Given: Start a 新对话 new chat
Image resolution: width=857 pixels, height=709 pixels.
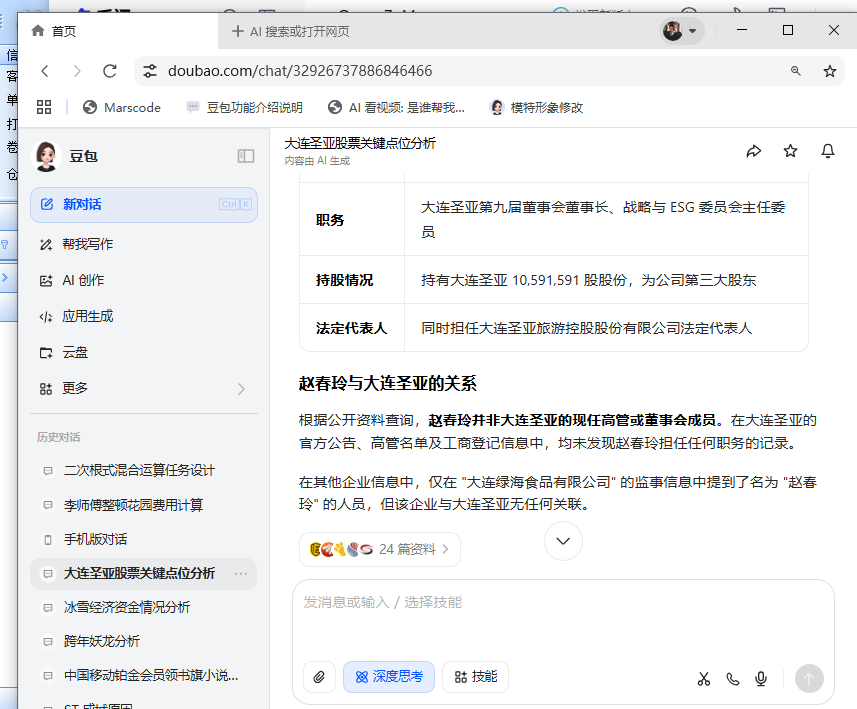Looking at the screenshot, I should [x=144, y=205].
